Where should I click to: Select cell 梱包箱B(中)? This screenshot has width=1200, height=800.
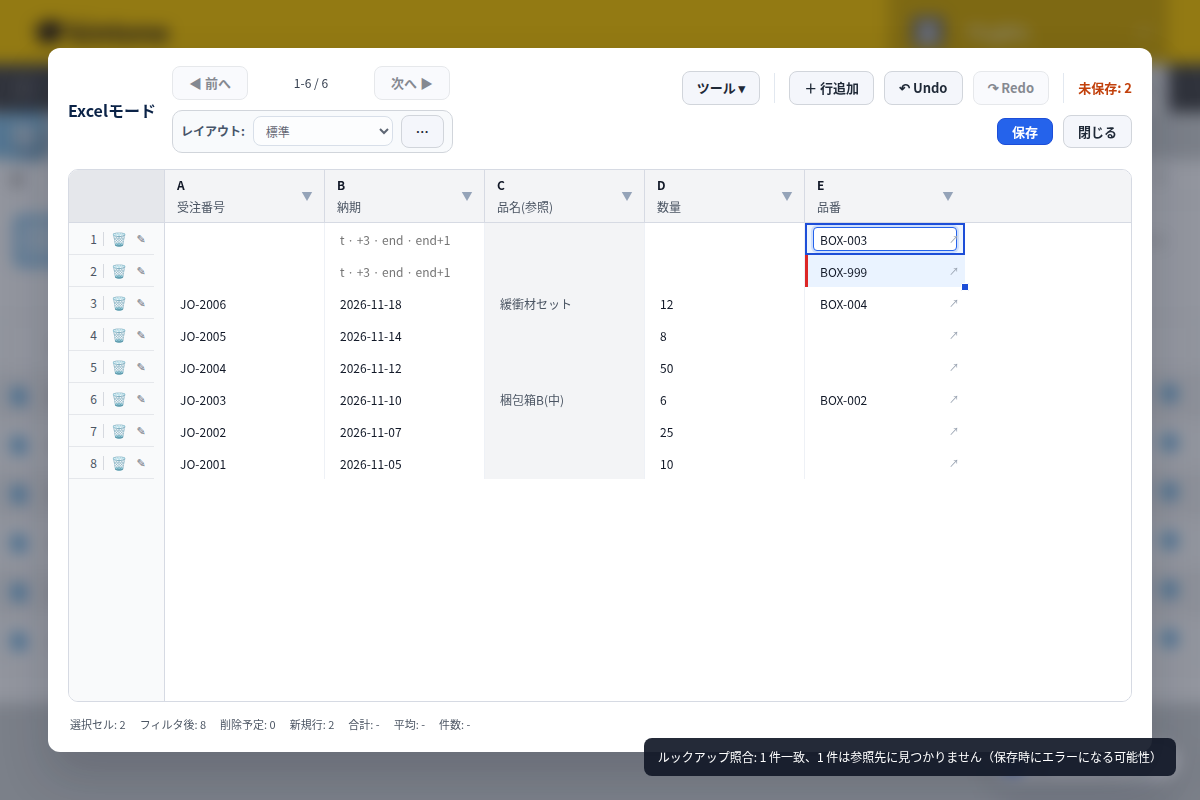pos(565,400)
